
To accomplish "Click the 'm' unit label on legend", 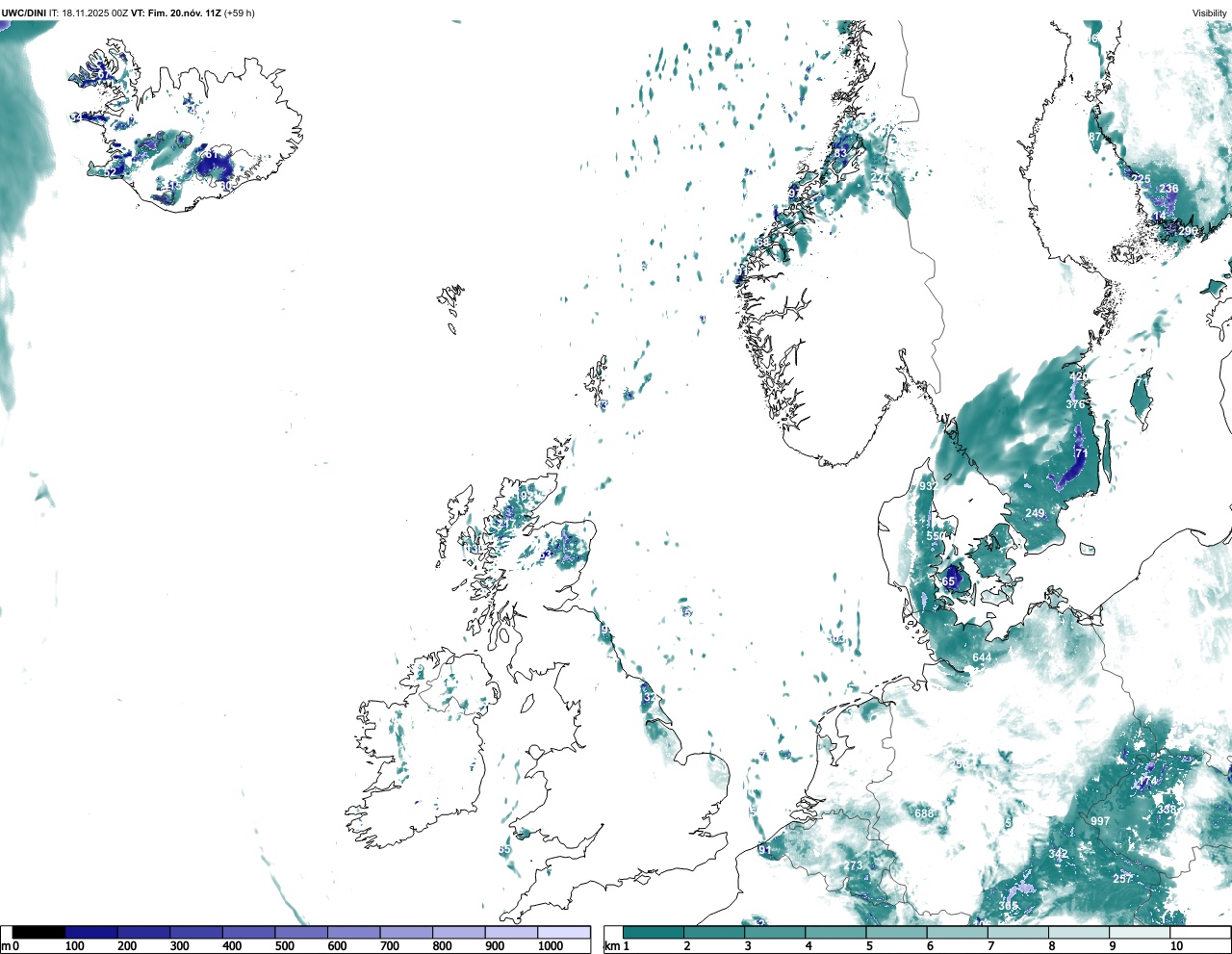I will coord(6,946).
